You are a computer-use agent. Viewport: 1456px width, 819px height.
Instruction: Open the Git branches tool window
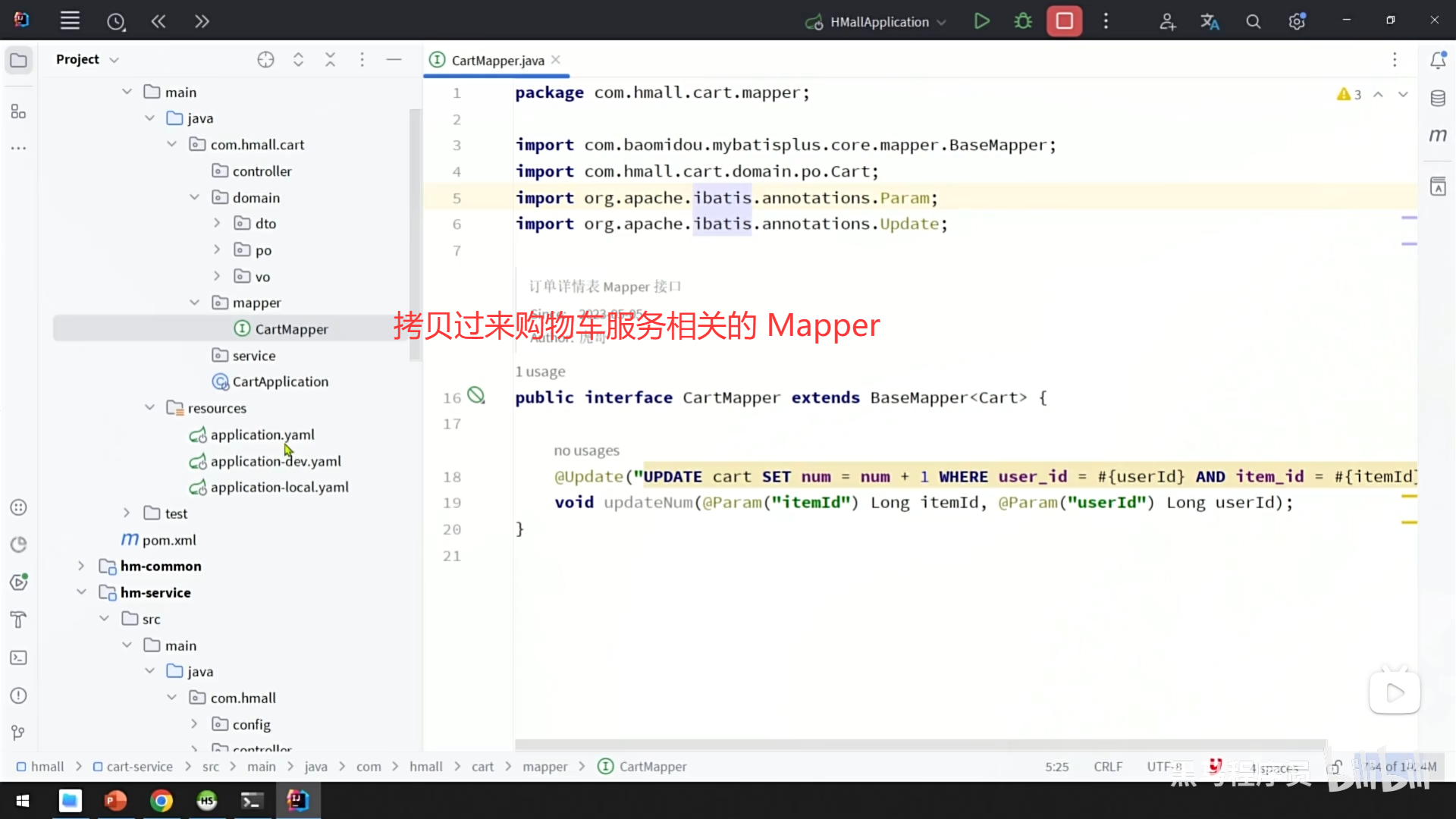point(19,733)
